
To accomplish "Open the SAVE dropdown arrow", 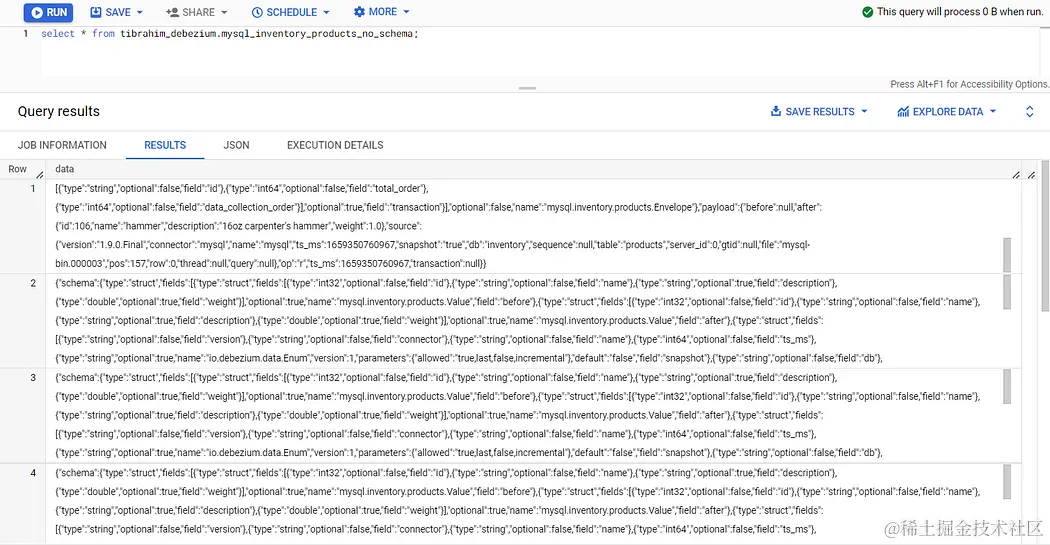I will click(140, 12).
